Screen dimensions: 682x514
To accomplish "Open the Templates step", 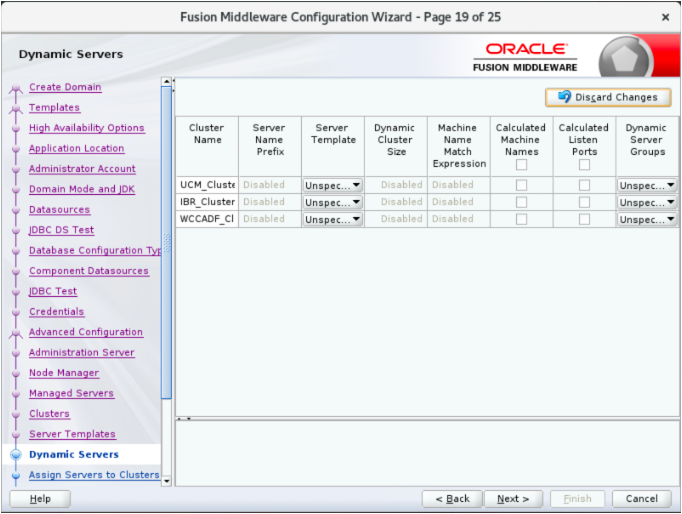I will click(54, 107).
